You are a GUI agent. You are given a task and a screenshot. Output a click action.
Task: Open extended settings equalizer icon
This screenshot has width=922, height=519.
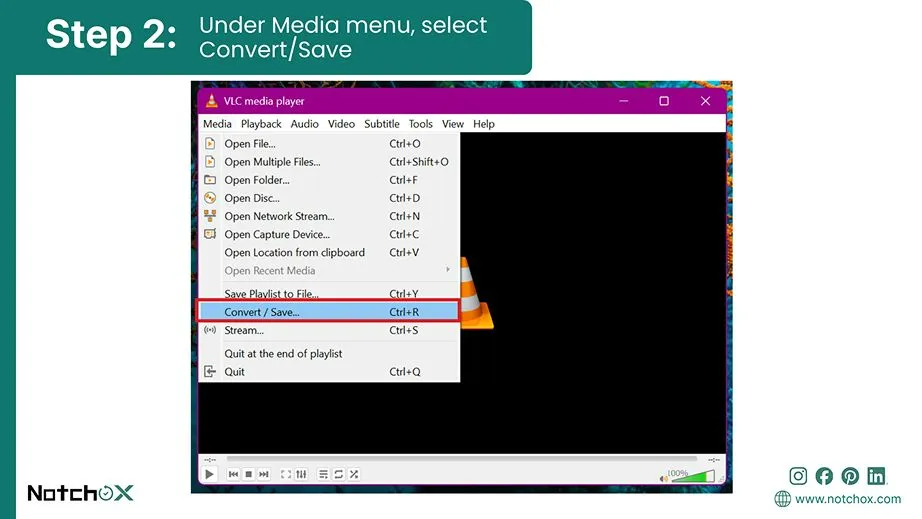pyautogui.click(x=301, y=474)
